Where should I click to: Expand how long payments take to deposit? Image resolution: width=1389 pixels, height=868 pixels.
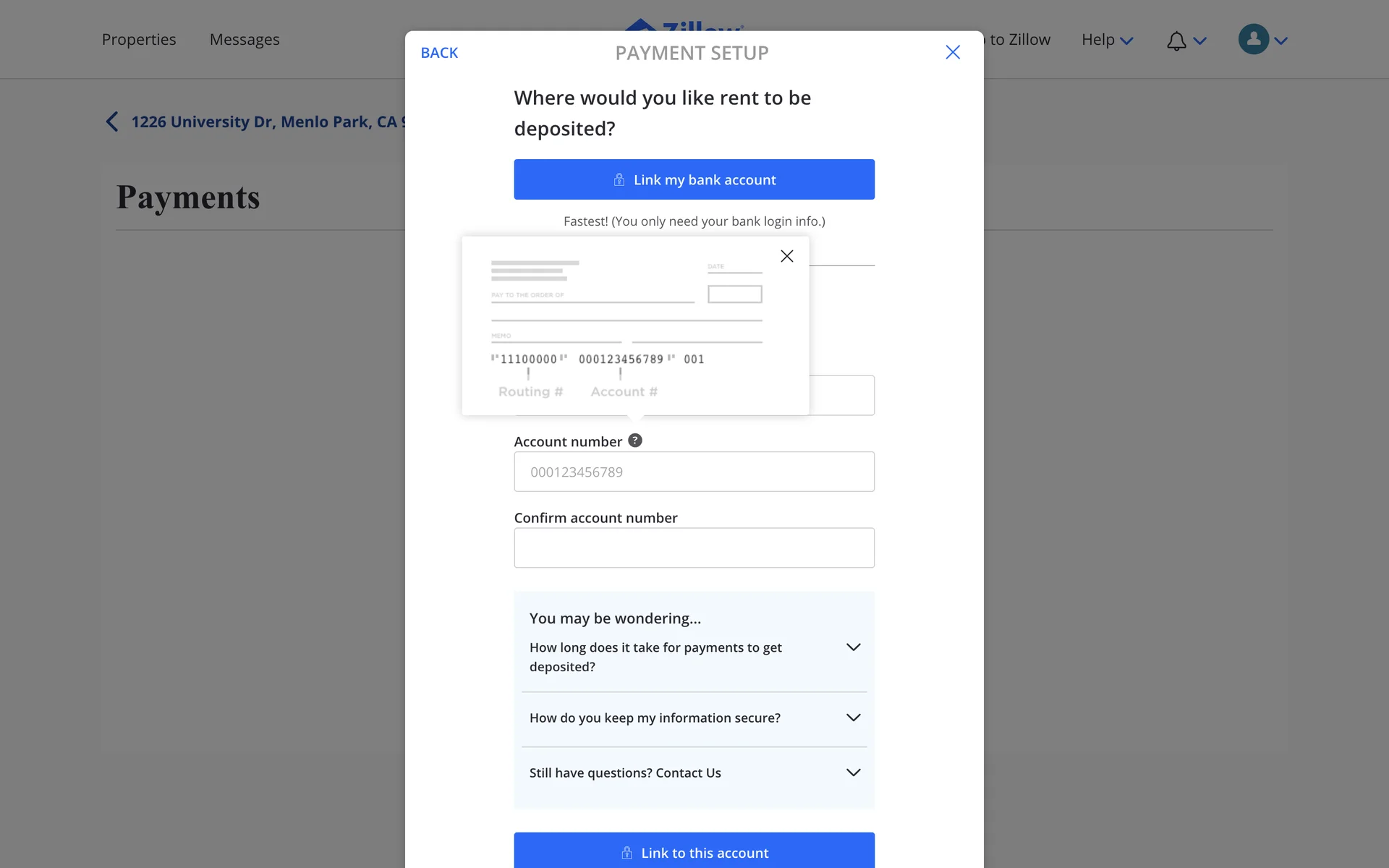tap(853, 647)
